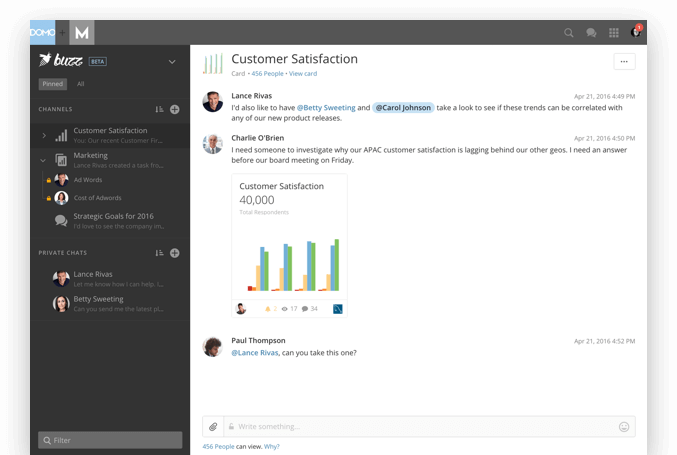Expand the Customer Satisfaction channel arrow
The width and height of the screenshot is (677, 455).
click(44, 136)
